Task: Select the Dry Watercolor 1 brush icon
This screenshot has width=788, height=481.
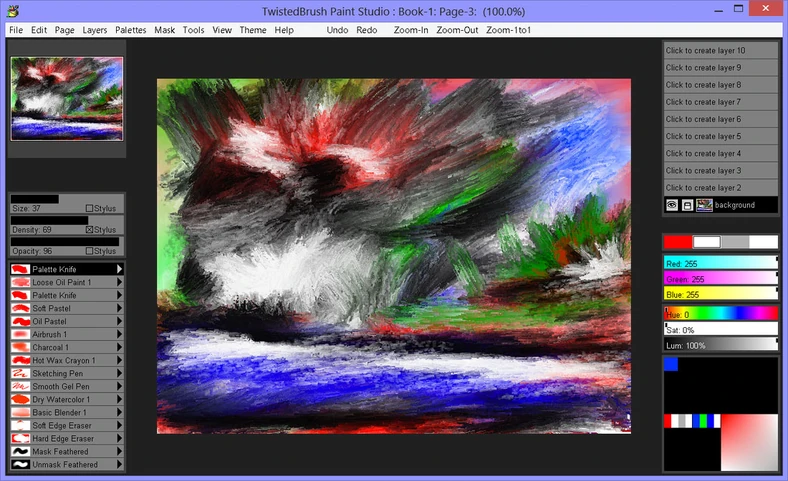Action: coord(19,399)
